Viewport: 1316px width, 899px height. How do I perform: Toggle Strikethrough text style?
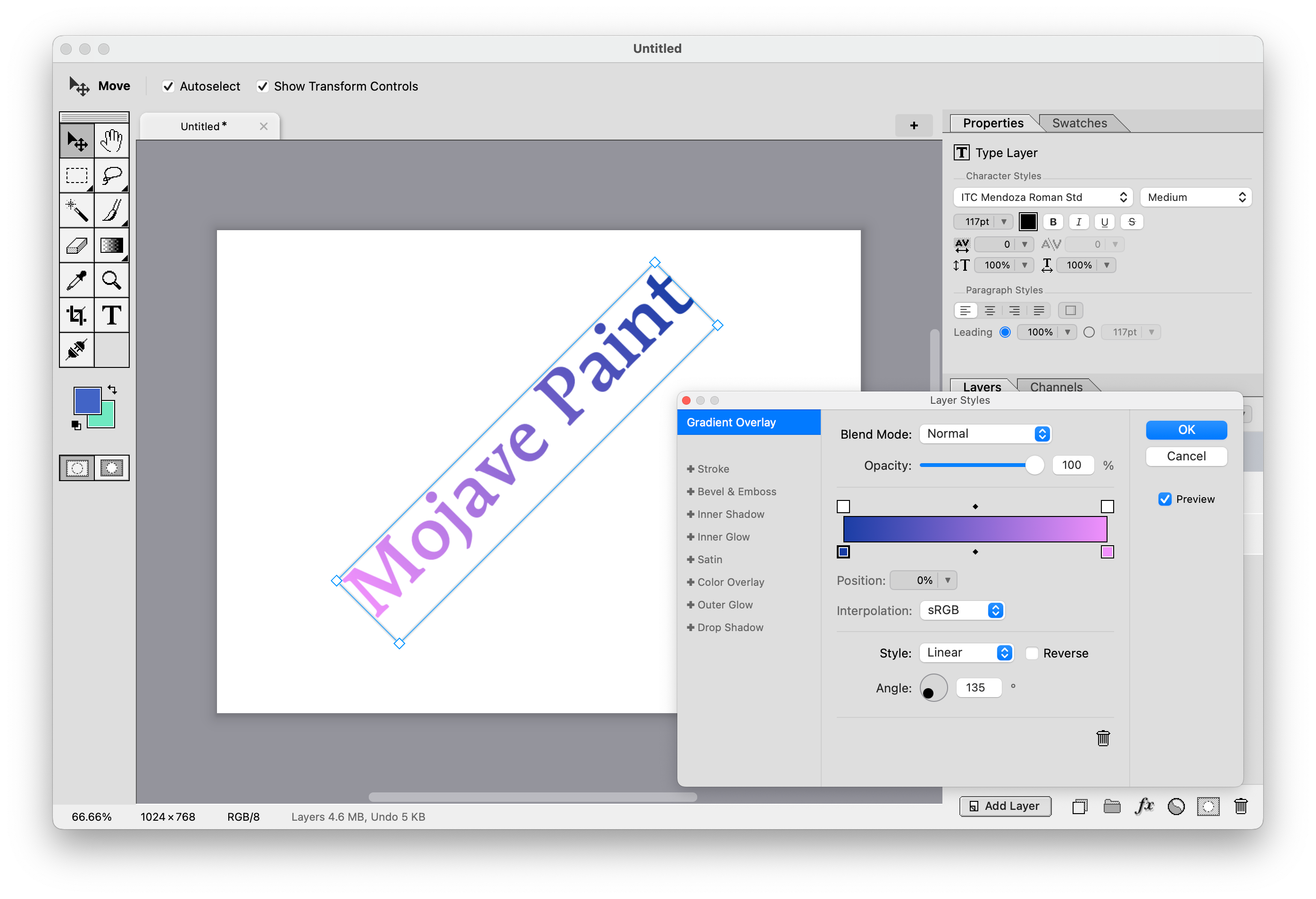pyautogui.click(x=1132, y=222)
